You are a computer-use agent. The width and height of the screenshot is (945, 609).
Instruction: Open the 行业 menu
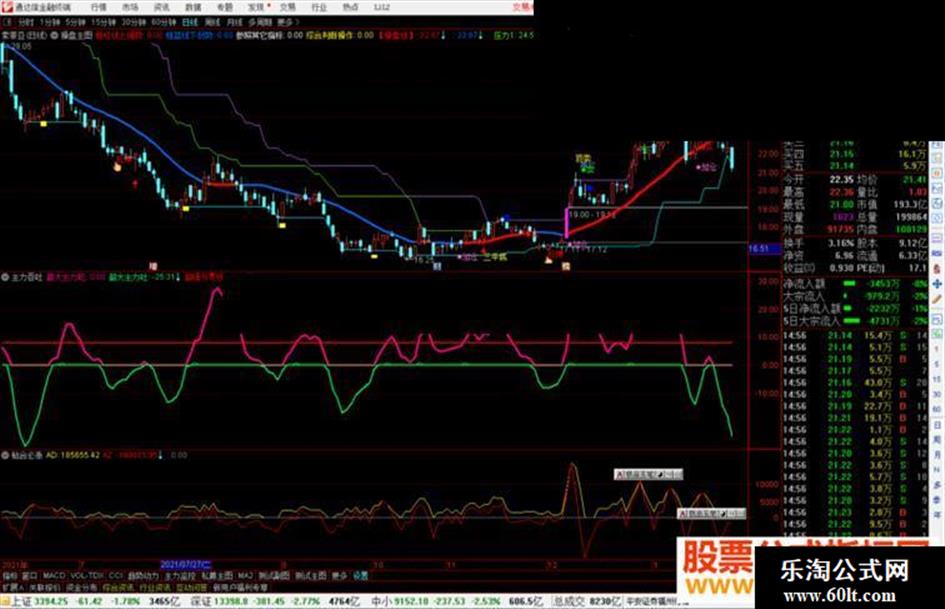(319, 7)
